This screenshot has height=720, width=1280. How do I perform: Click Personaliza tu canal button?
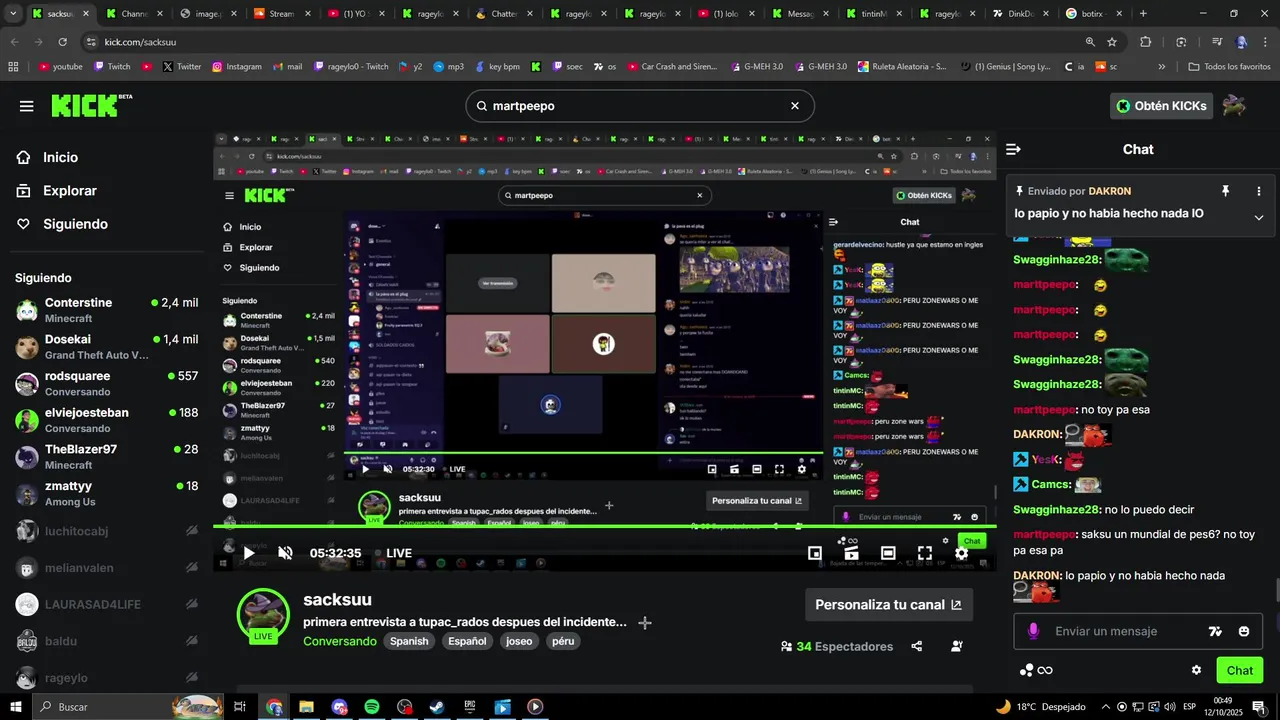pos(889,605)
